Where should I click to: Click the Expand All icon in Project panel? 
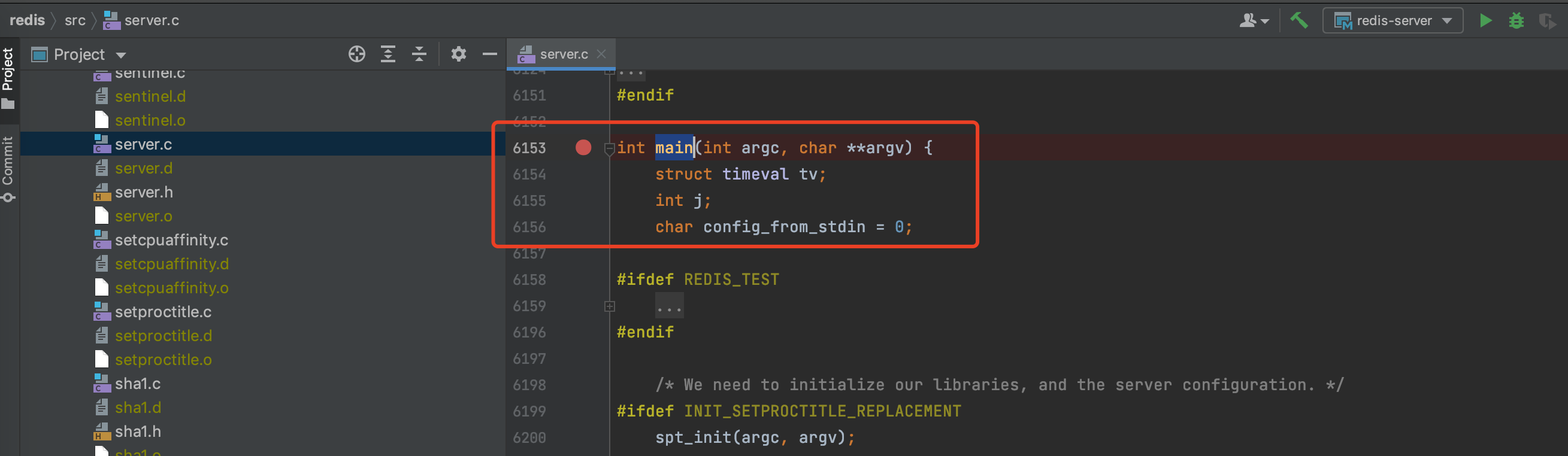click(388, 54)
